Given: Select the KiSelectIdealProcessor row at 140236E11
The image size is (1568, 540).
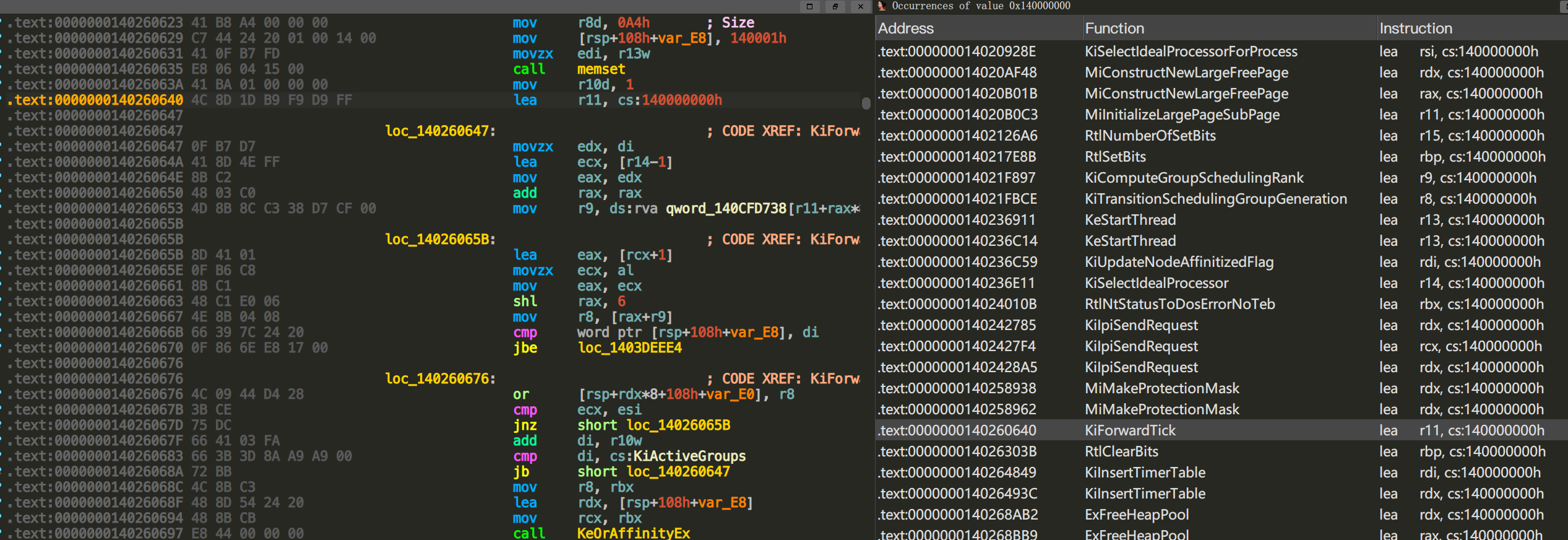Looking at the screenshot, I should (1221, 283).
